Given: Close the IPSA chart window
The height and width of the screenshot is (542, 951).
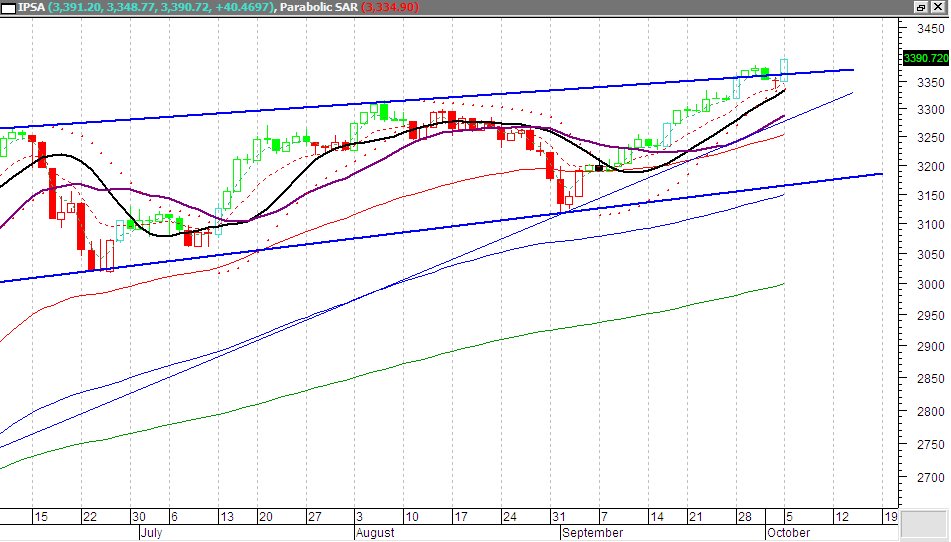Looking at the screenshot, I should [x=938, y=7].
